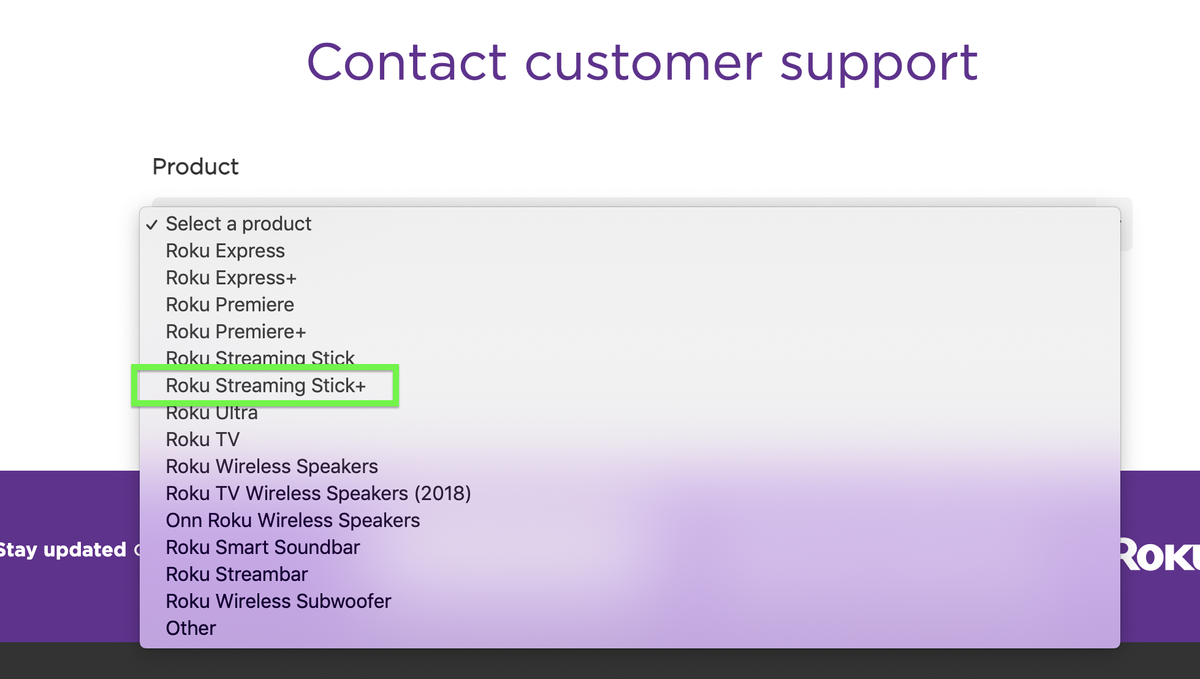Select Roku Wireless Speakers option

[271, 466]
